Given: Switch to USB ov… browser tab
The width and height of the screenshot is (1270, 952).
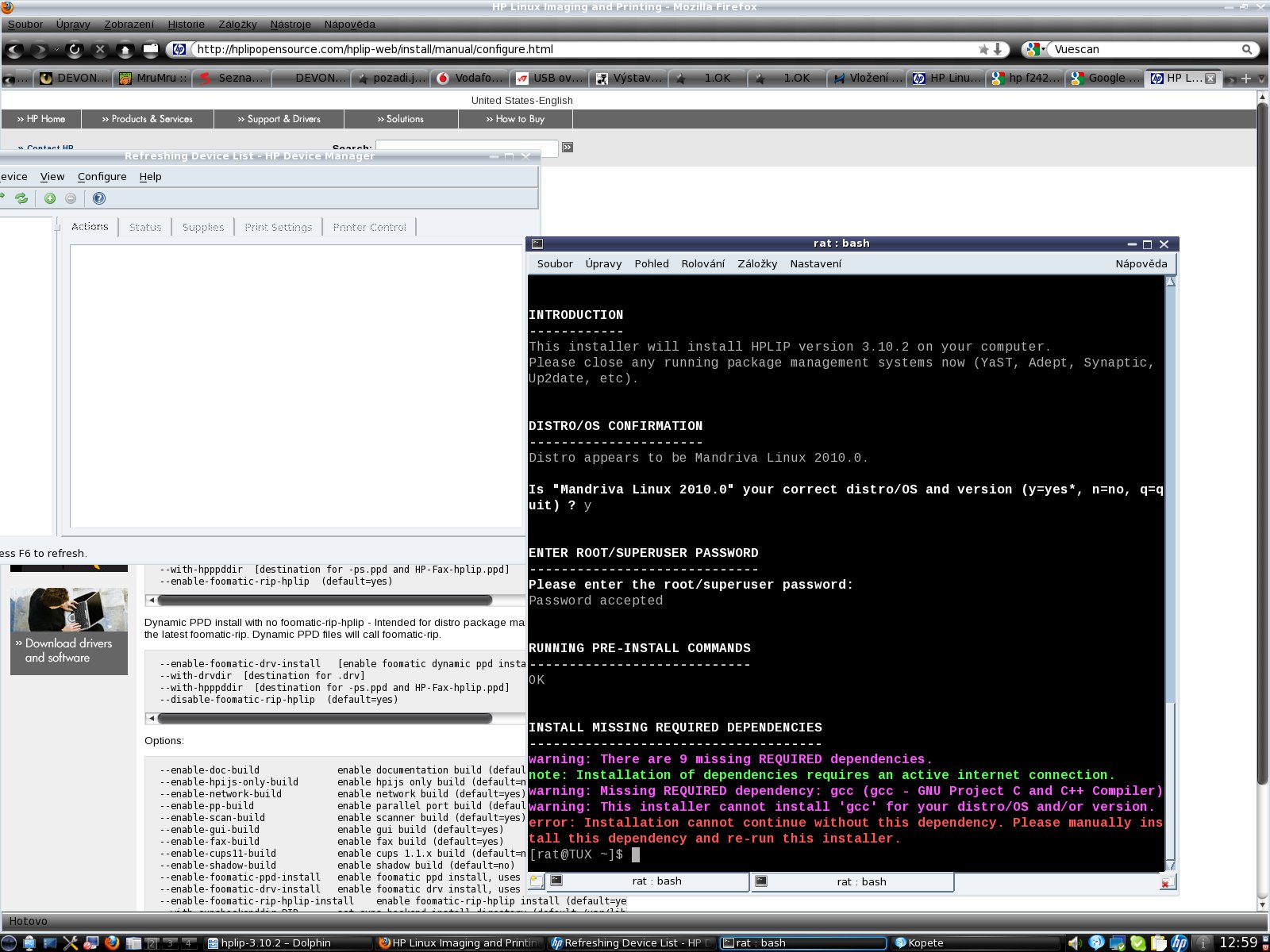Looking at the screenshot, I should point(548,78).
